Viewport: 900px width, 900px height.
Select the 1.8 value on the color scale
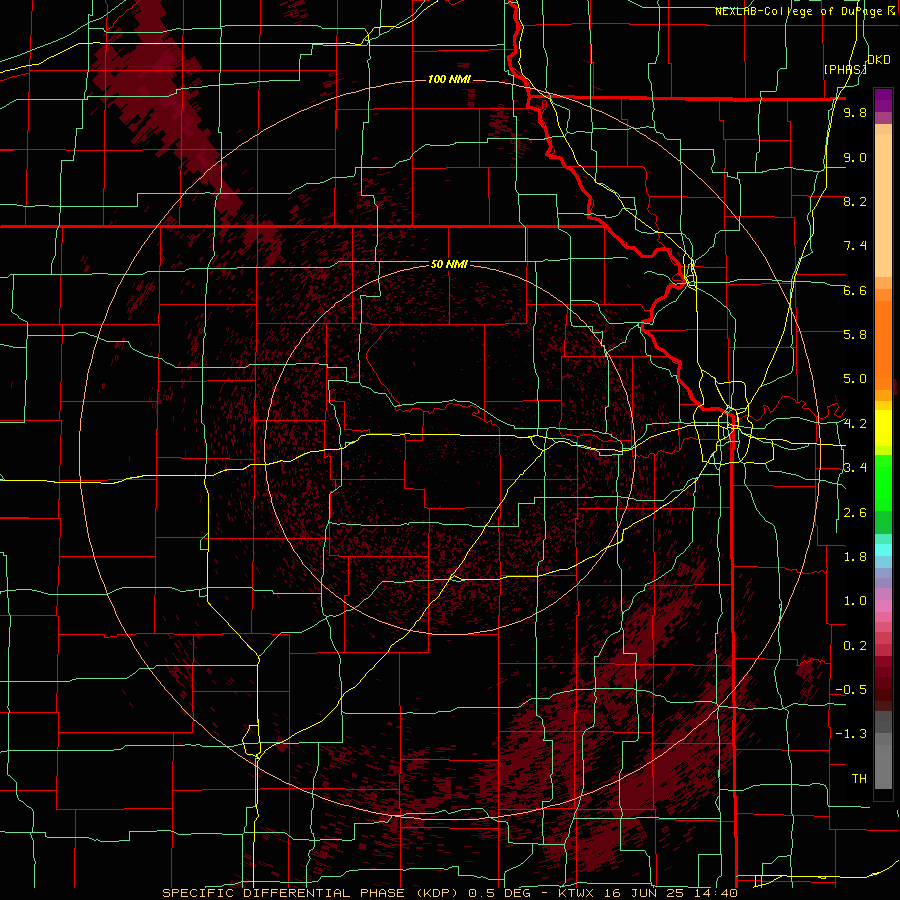click(x=855, y=557)
